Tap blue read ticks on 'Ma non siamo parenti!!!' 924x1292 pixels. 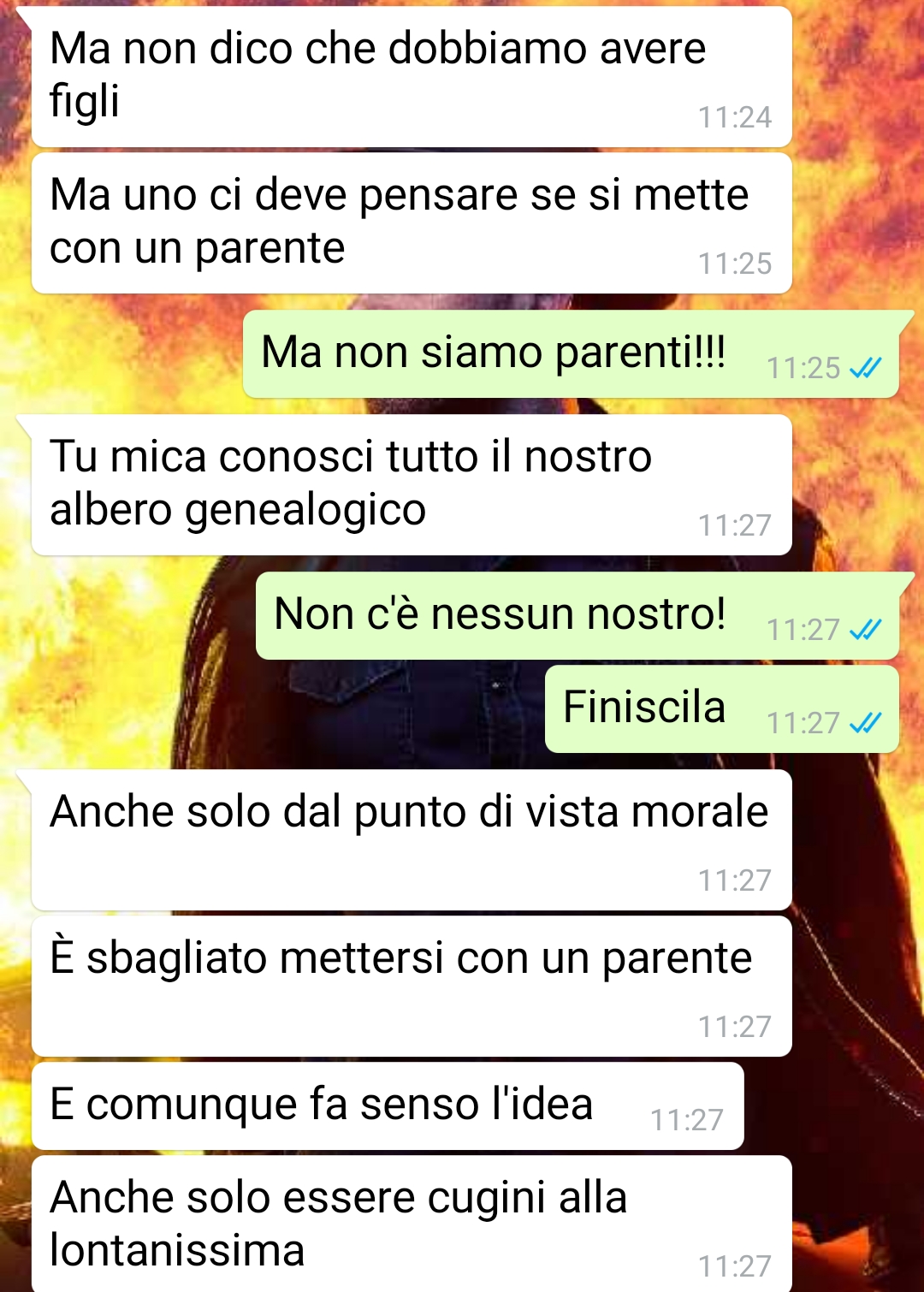(865, 368)
